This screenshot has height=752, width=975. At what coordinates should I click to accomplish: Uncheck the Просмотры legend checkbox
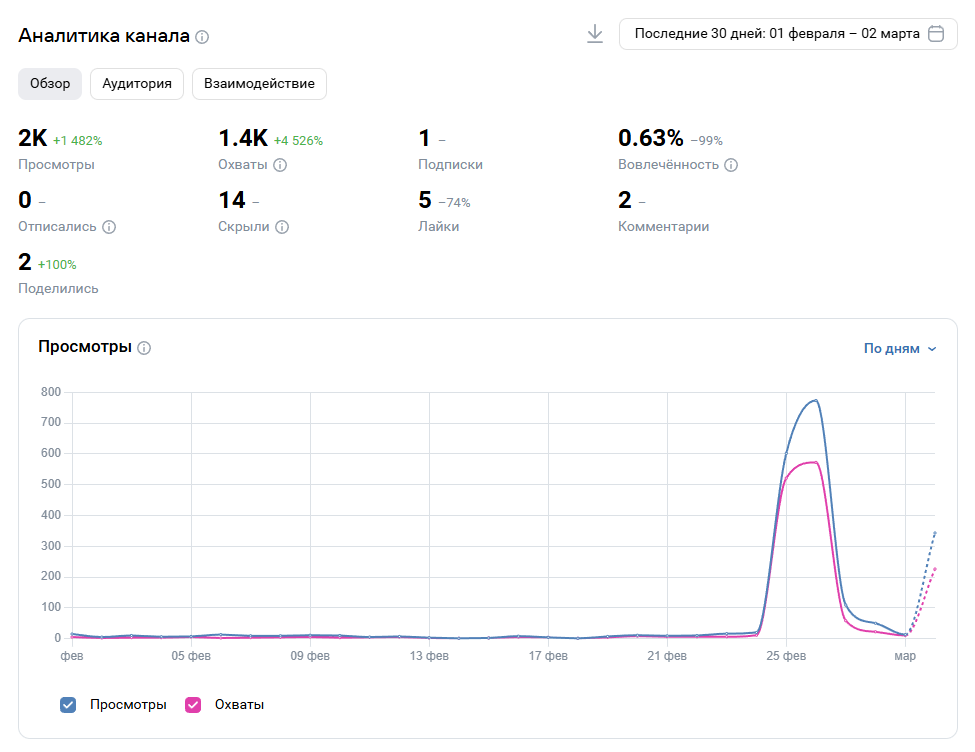(x=68, y=705)
